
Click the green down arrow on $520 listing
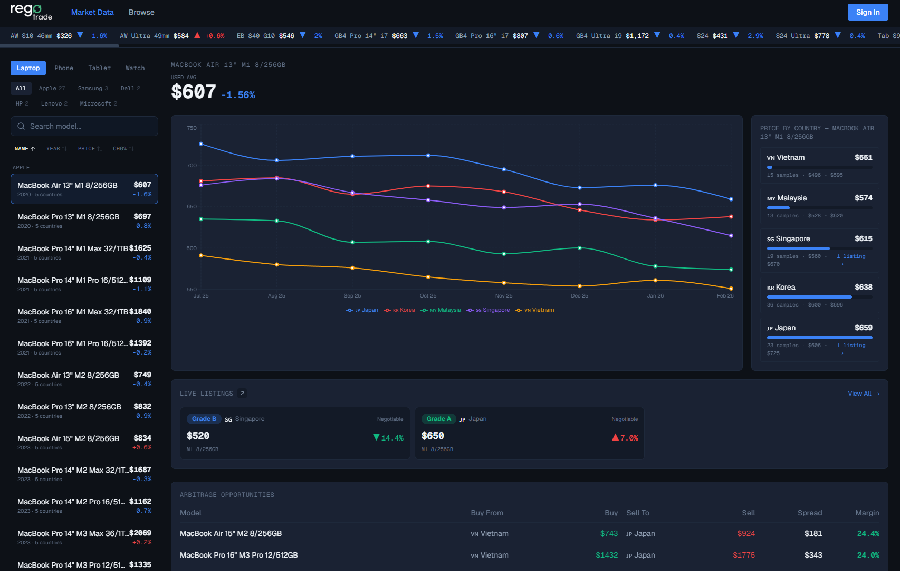click(377, 438)
